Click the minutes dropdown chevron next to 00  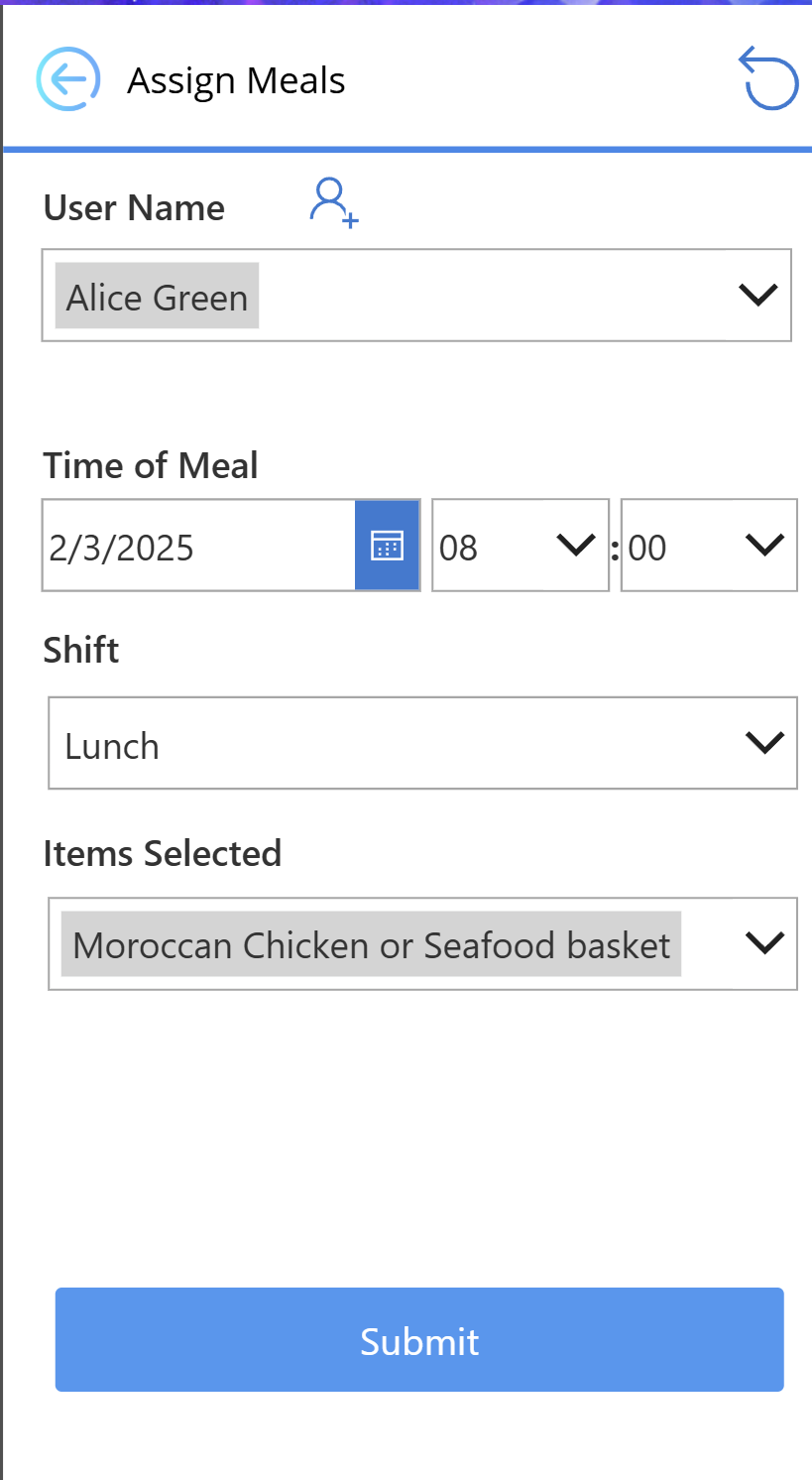[x=764, y=546]
